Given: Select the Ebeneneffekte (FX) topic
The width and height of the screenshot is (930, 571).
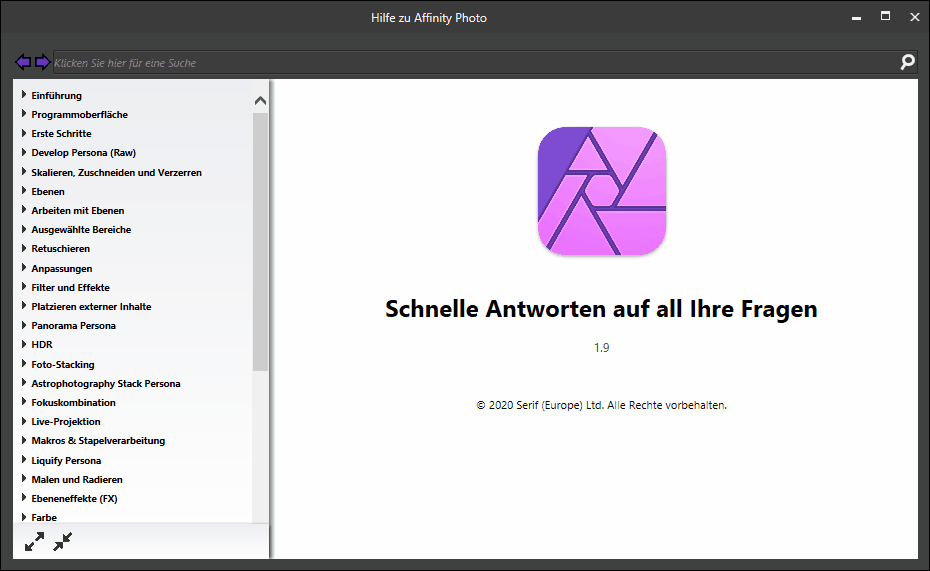Looking at the screenshot, I should 75,499.
